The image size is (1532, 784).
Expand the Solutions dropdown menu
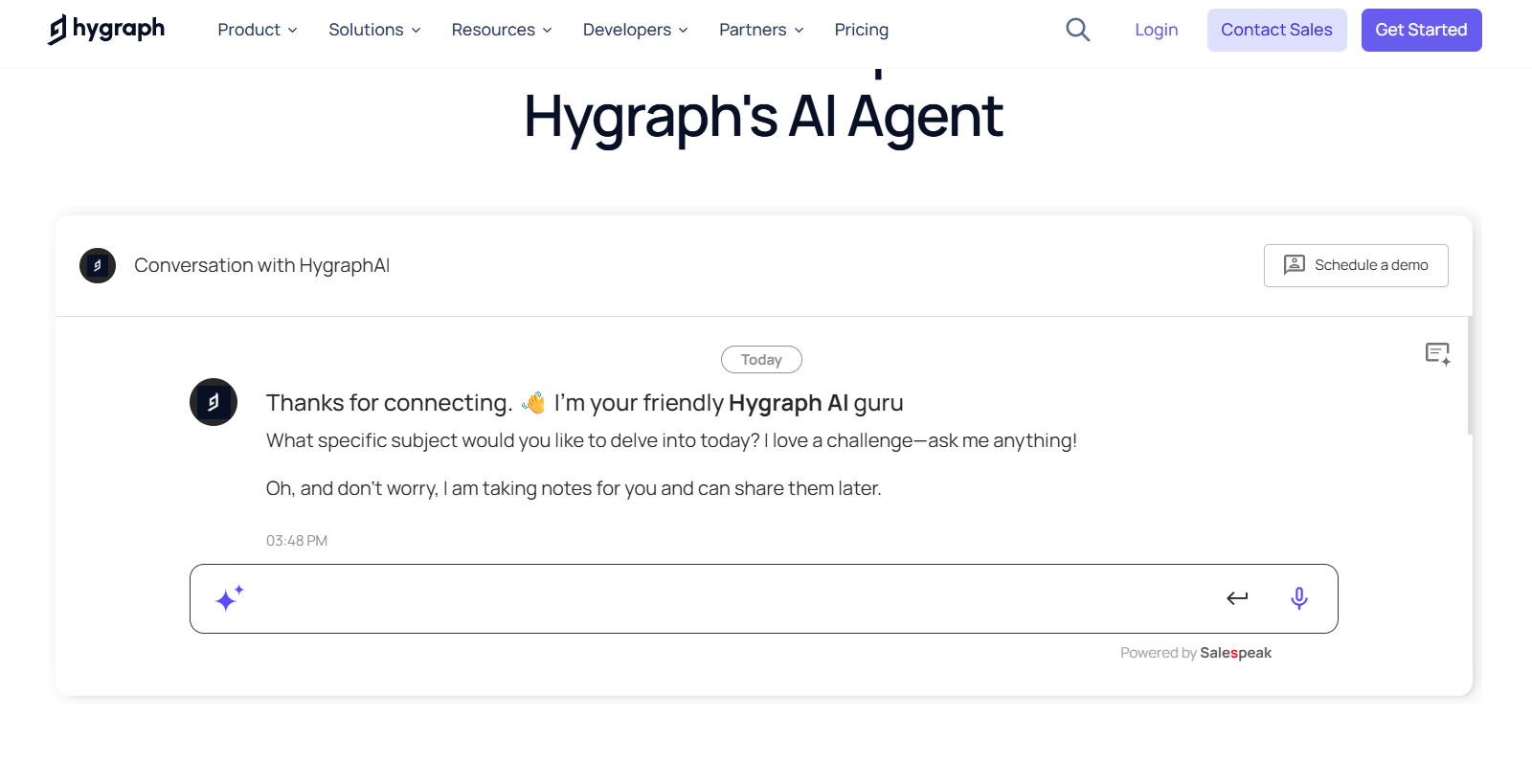point(374,30)
